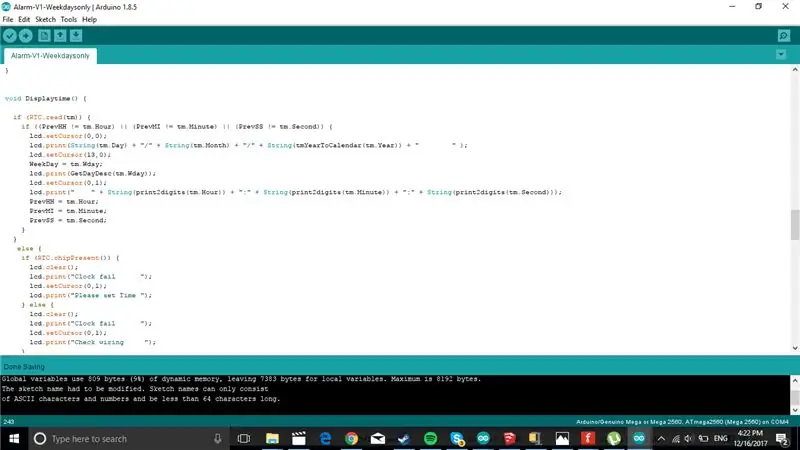Click the Cortana search circle icon
800x450 pixels.
(40, 439)
